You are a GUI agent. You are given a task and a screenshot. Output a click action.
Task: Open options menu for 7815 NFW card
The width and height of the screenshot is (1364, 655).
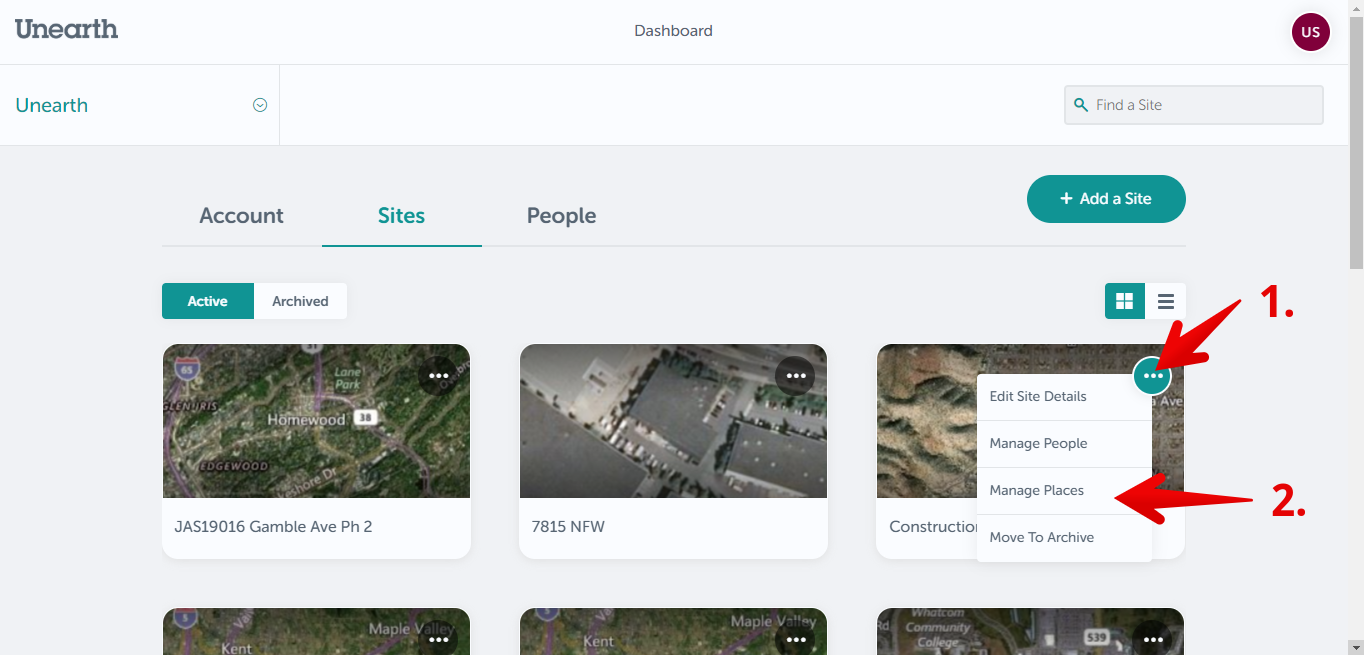pyautogui.click(x=795, y=376)
